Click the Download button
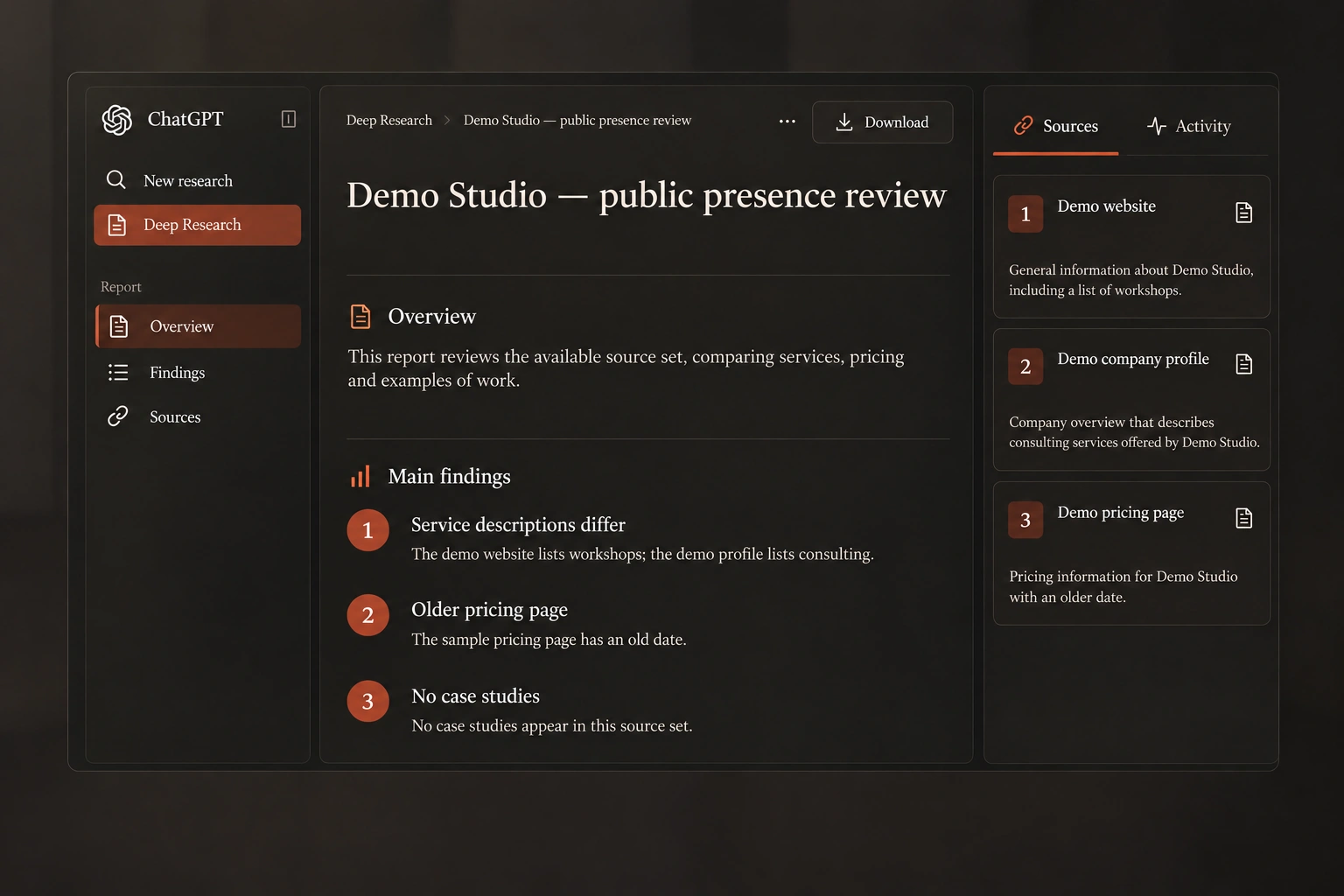 882,122
